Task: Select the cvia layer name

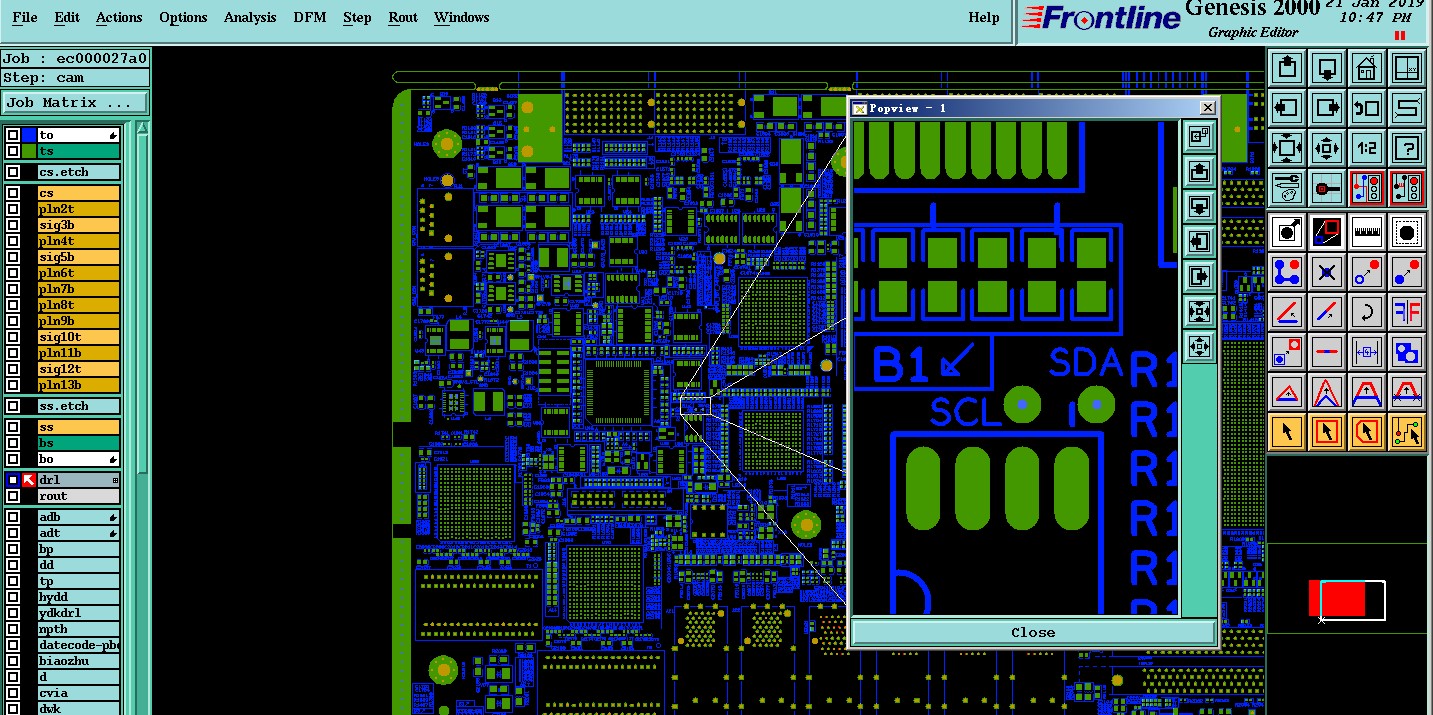Action: click(79, 693)
